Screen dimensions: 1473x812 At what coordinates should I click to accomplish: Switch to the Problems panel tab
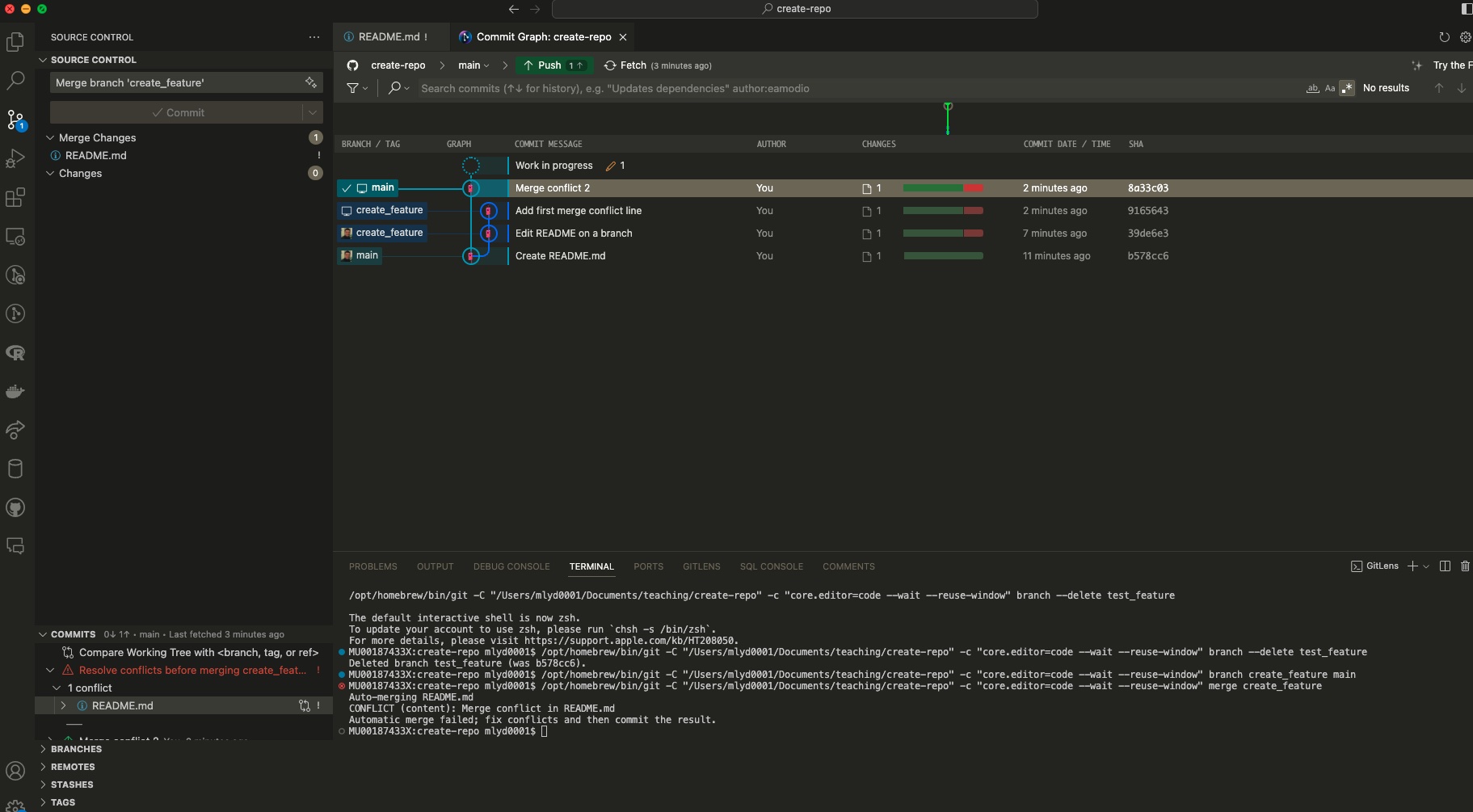coord(372,566)
